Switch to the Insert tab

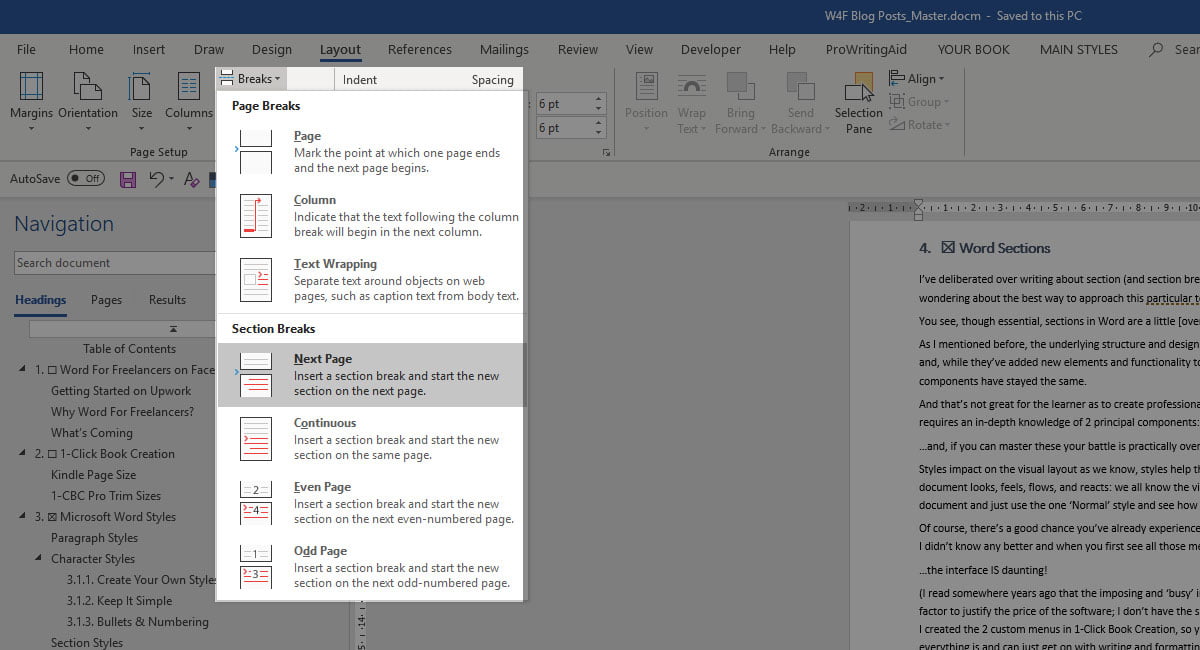(x=149, y=49)
